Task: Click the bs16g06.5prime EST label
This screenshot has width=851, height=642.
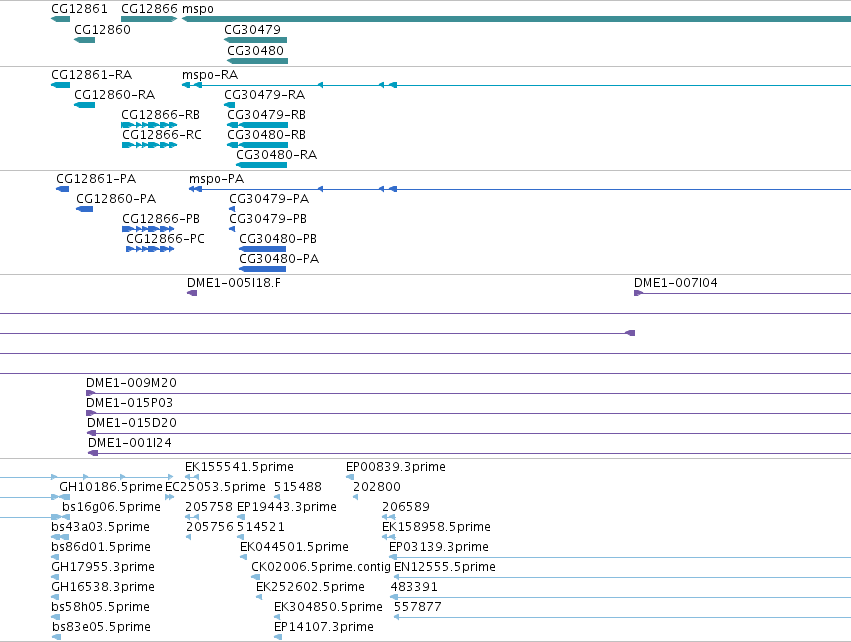Action: click(x=111, y=507)
